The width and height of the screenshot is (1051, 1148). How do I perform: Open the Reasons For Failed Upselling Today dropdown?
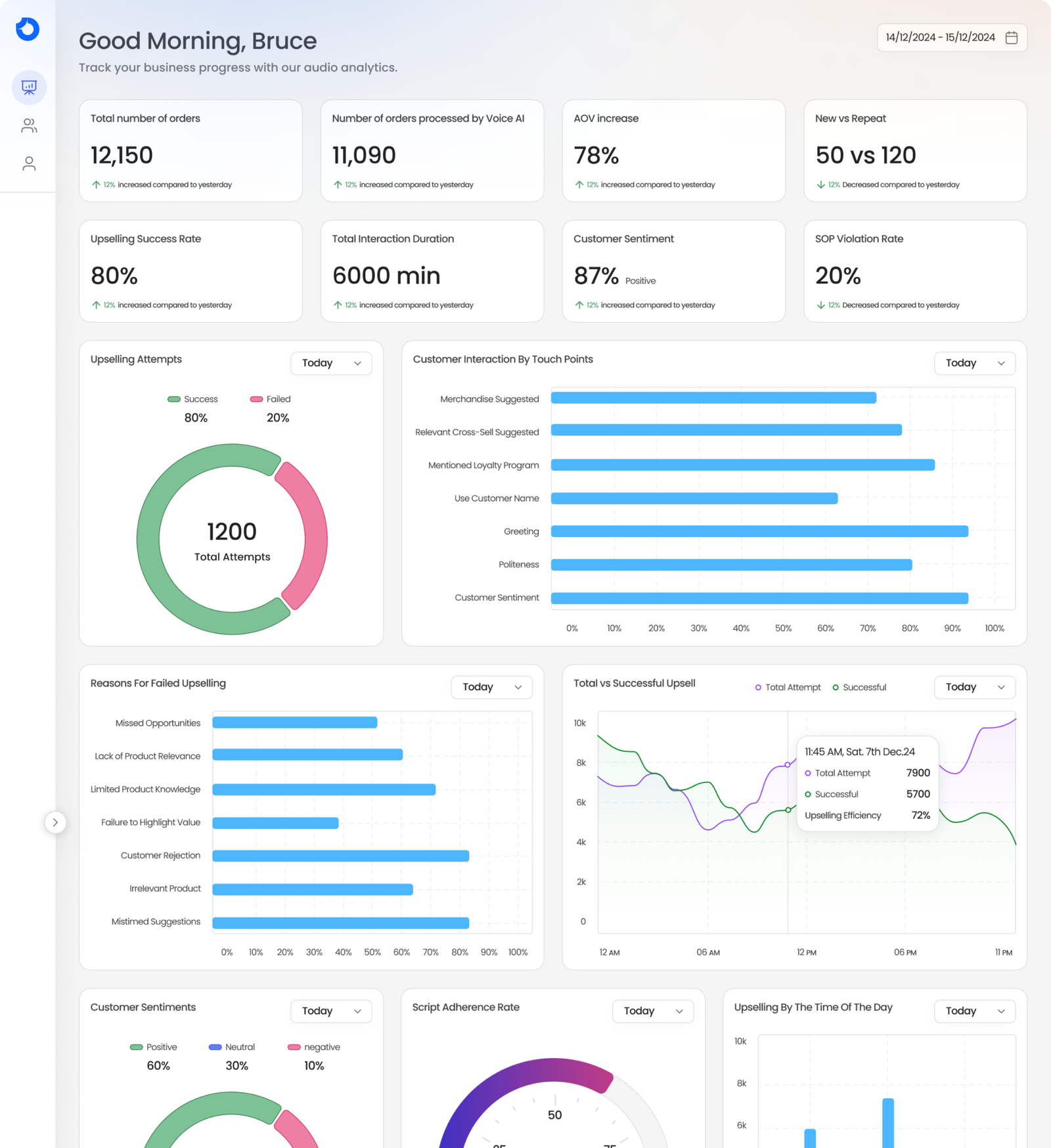[491, 687]
